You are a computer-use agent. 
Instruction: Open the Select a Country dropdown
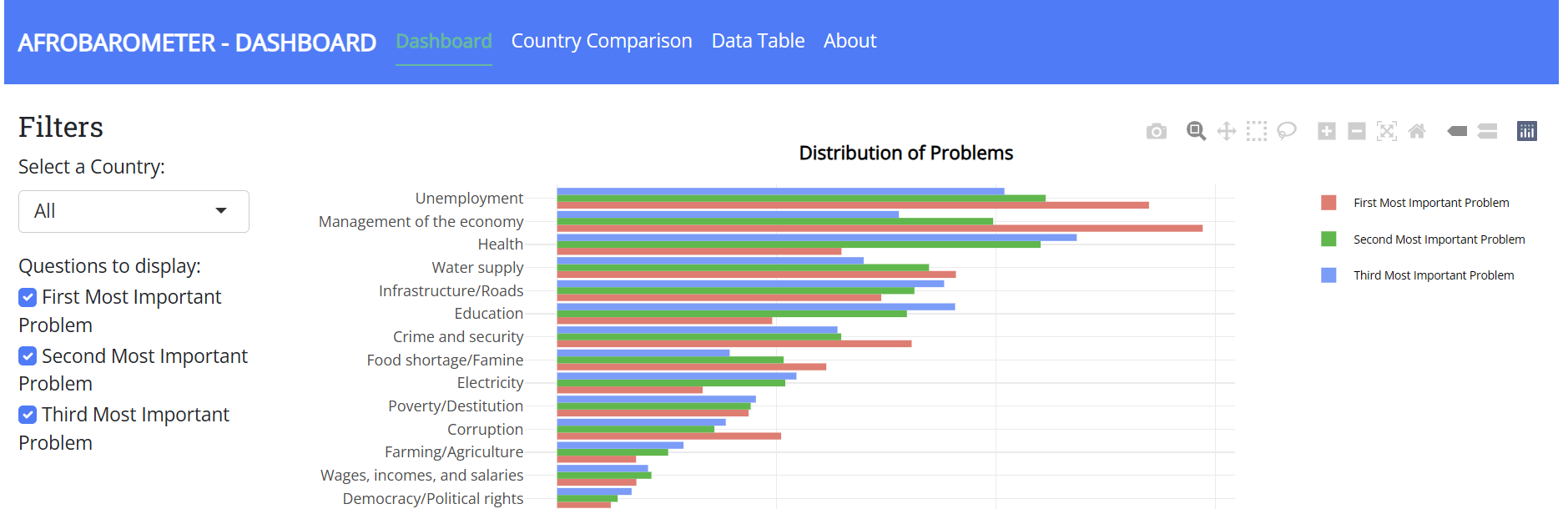pyautogui.click(x=134, y=211)
